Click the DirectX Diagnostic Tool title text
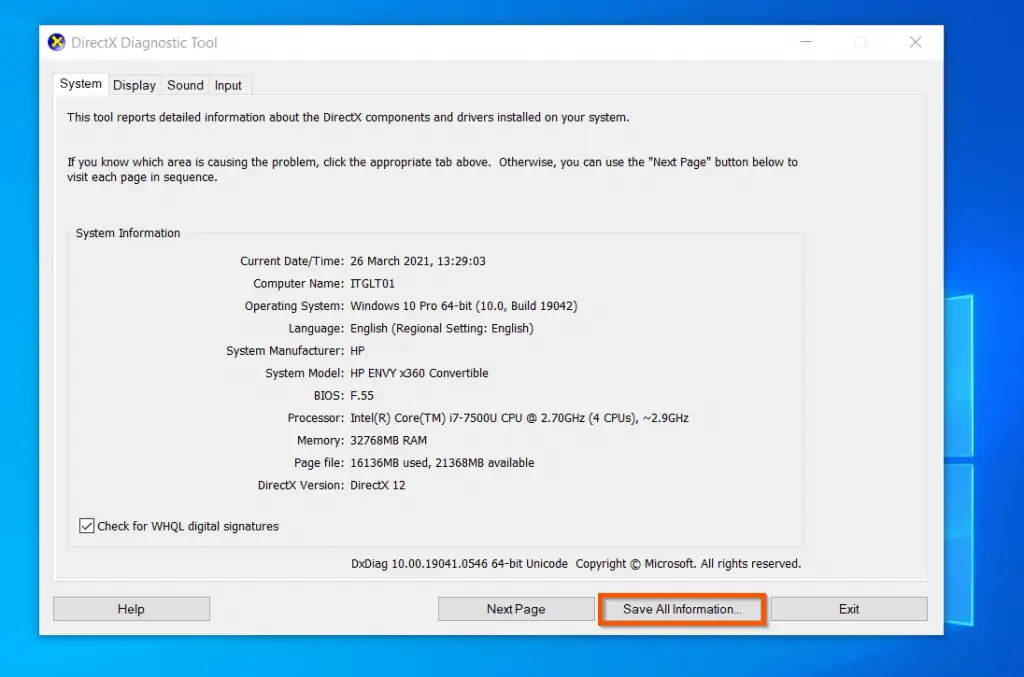1024x677 pixels. point(144,43)
